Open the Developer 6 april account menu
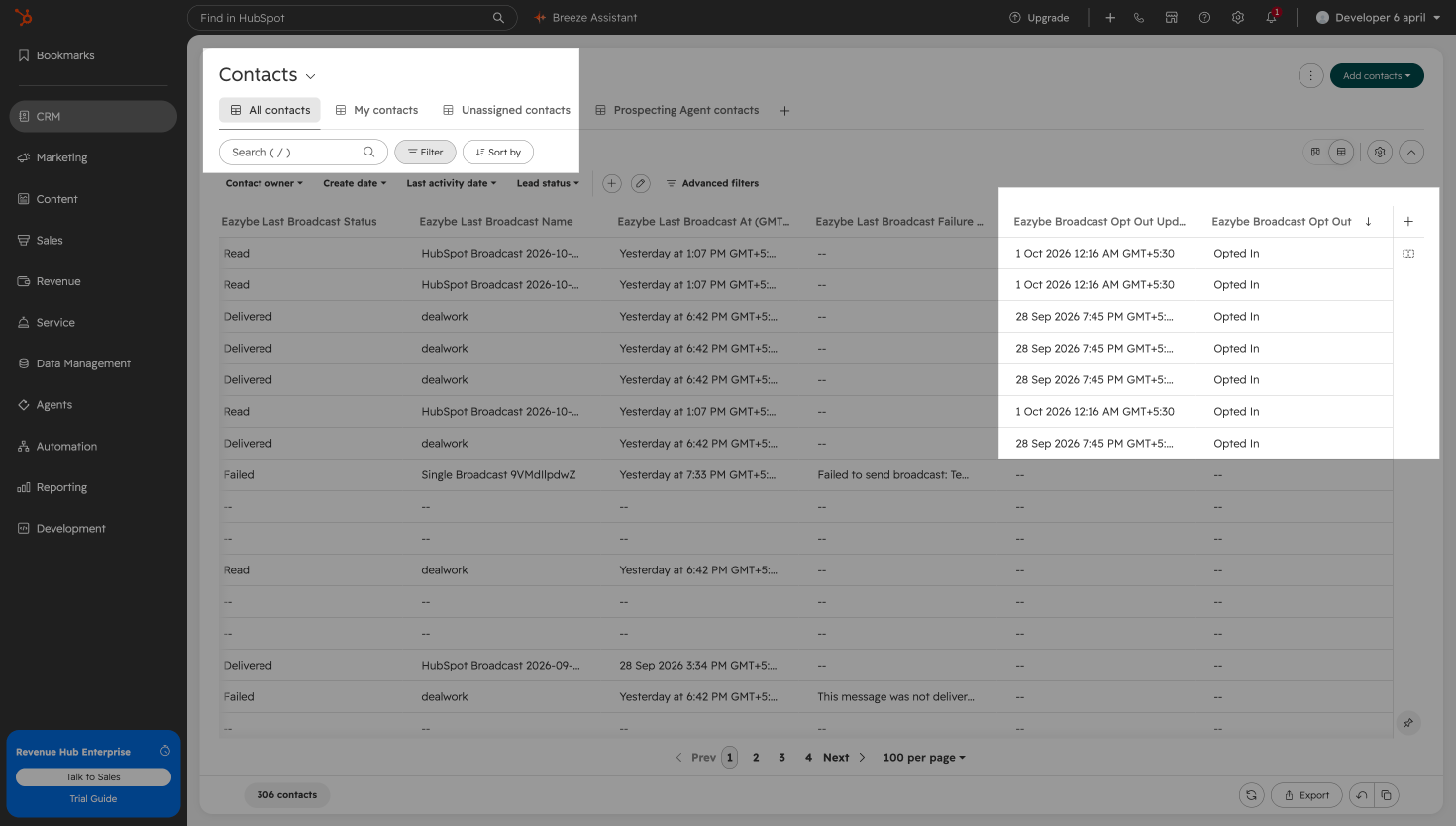Screen dimensions: 1456x826 pyautogui.click(x=1378, y=18)
